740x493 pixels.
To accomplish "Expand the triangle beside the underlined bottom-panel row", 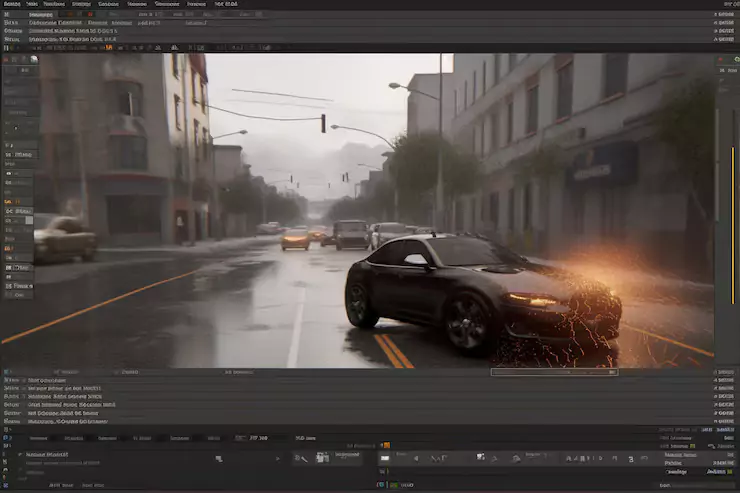I will (20, 455).
